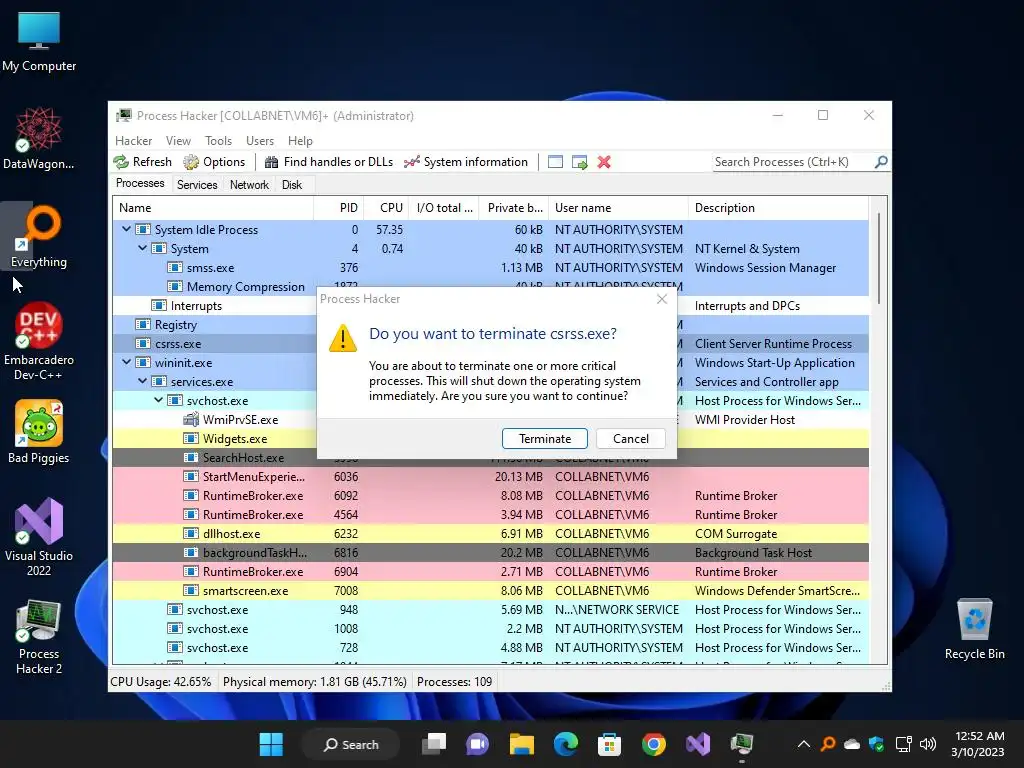This screenshot has height=768, width=1024.
Task: Open the Help menu
Action: (300, 140)
